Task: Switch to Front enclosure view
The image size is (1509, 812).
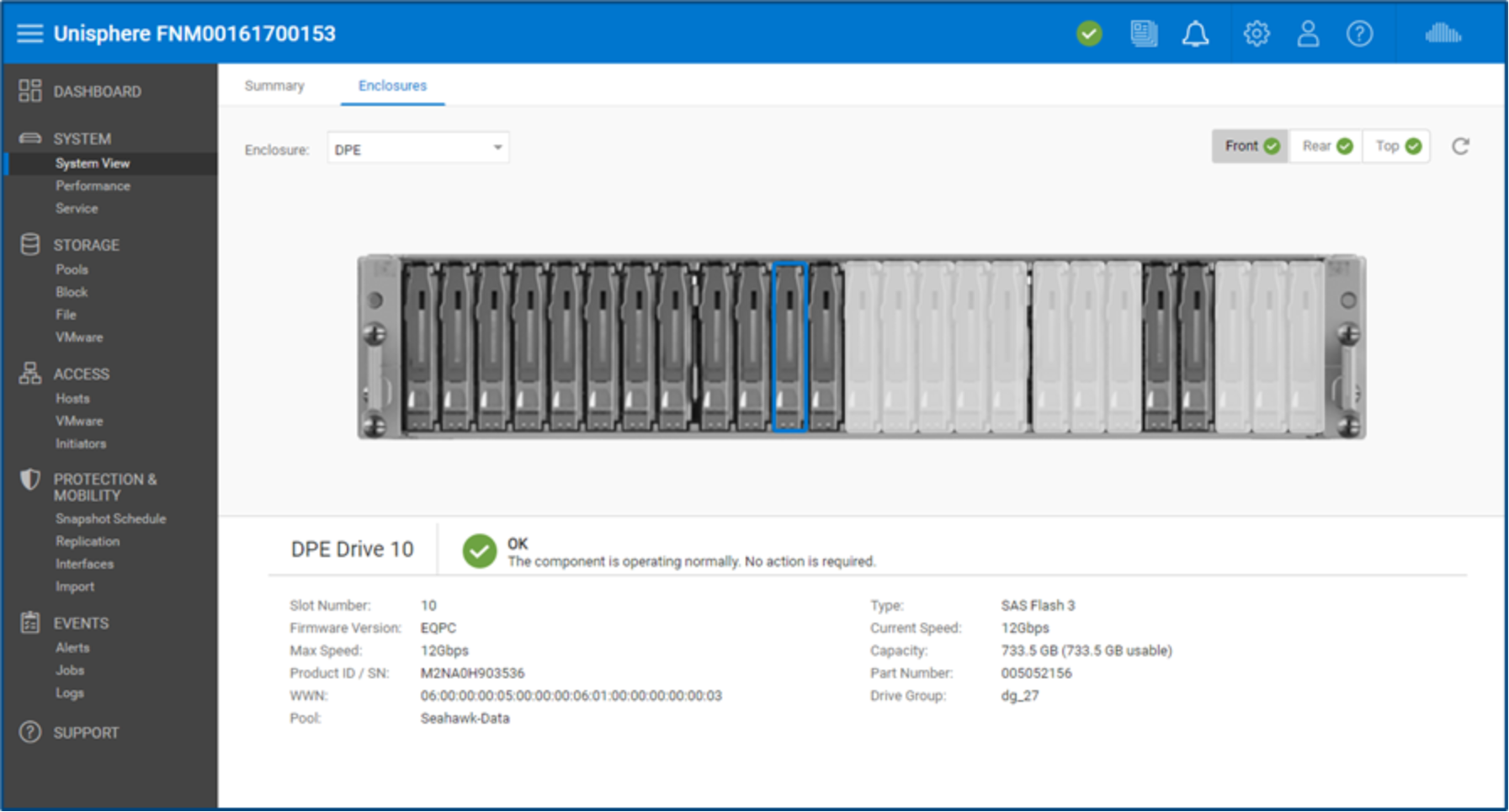Action: click(1251, 146)
